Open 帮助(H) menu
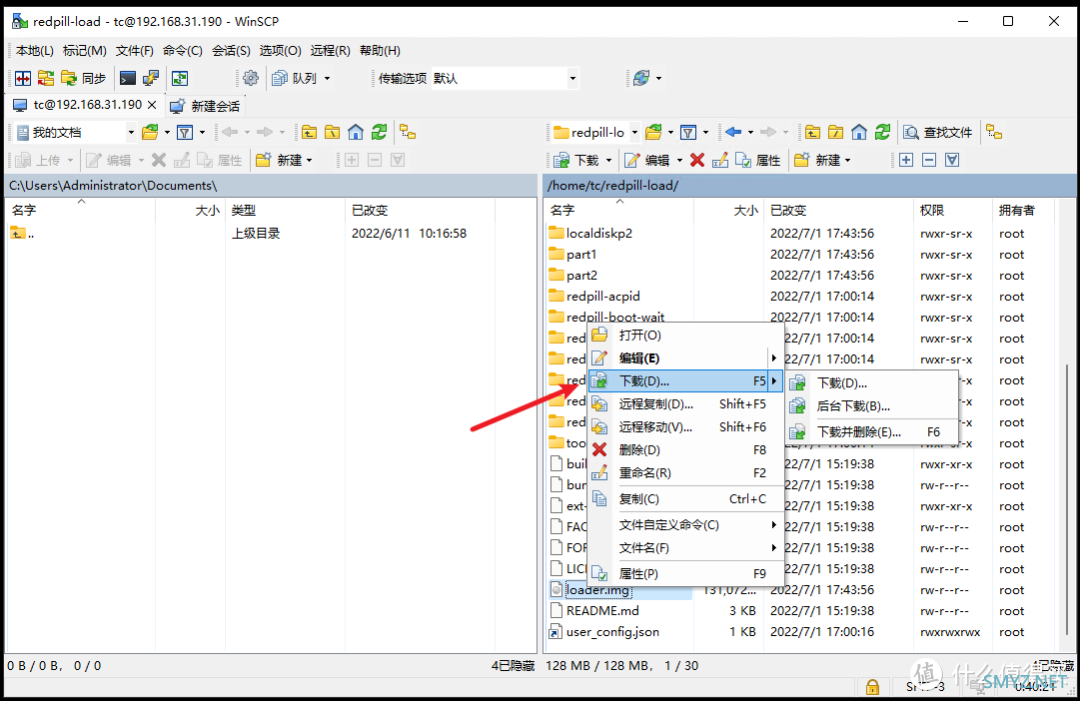The width and height of the screenshot is (1080, 701). tap(380, 50)
